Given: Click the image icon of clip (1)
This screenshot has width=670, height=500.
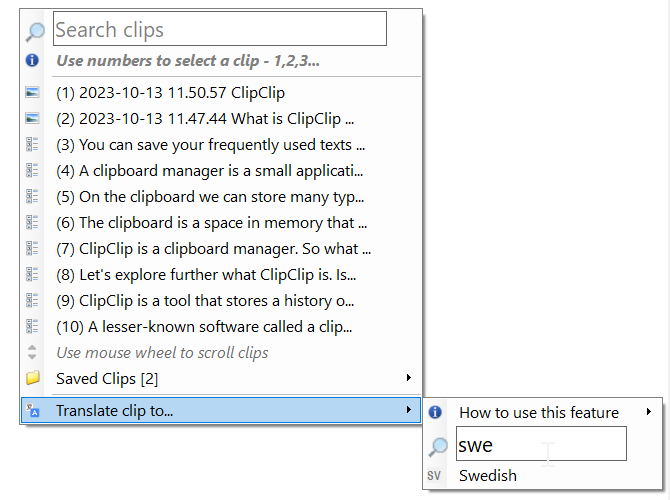Looking at the screenshot, I should tap(32, 92).
